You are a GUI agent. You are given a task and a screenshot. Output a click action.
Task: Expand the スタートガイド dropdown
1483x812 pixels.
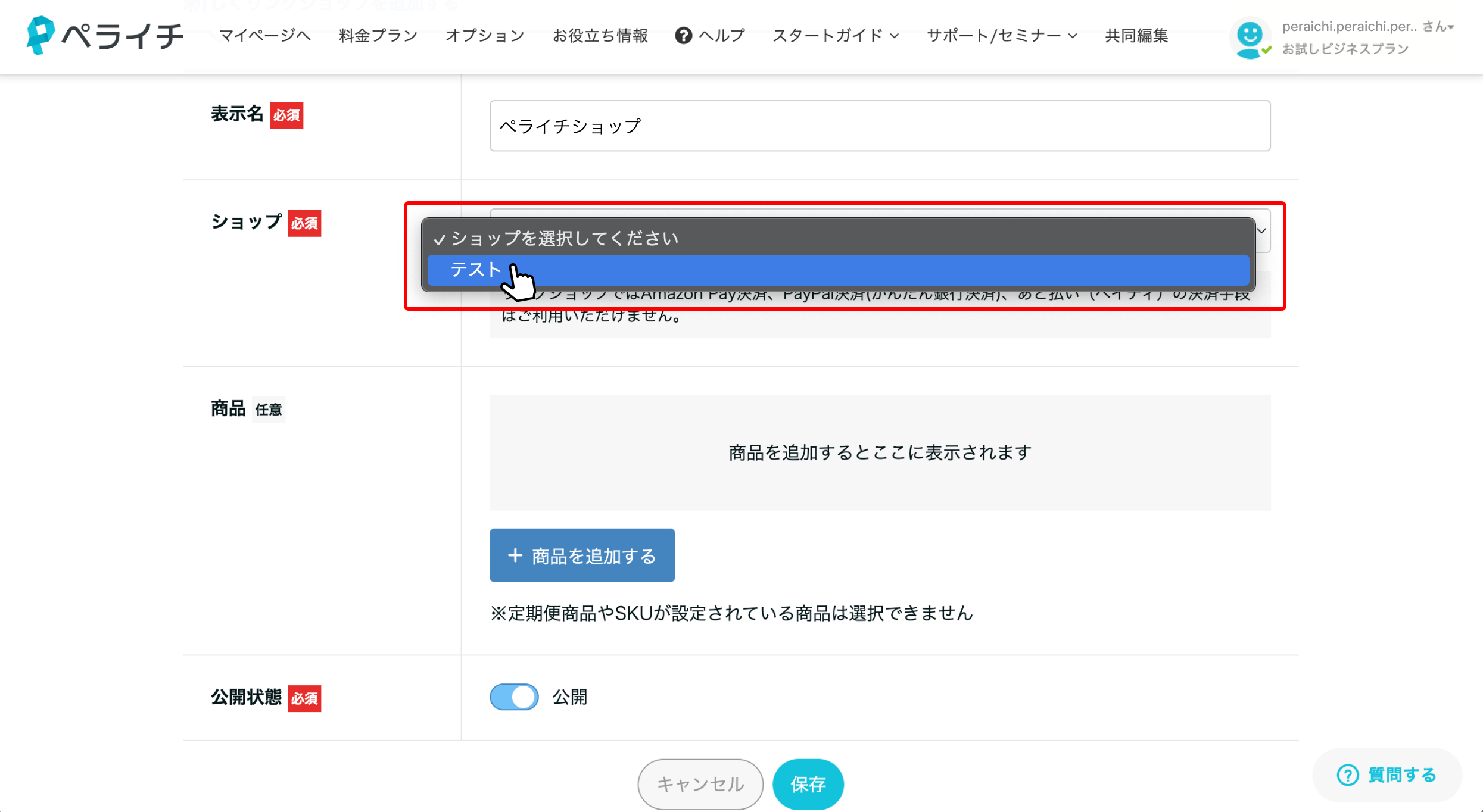[835, 36]
